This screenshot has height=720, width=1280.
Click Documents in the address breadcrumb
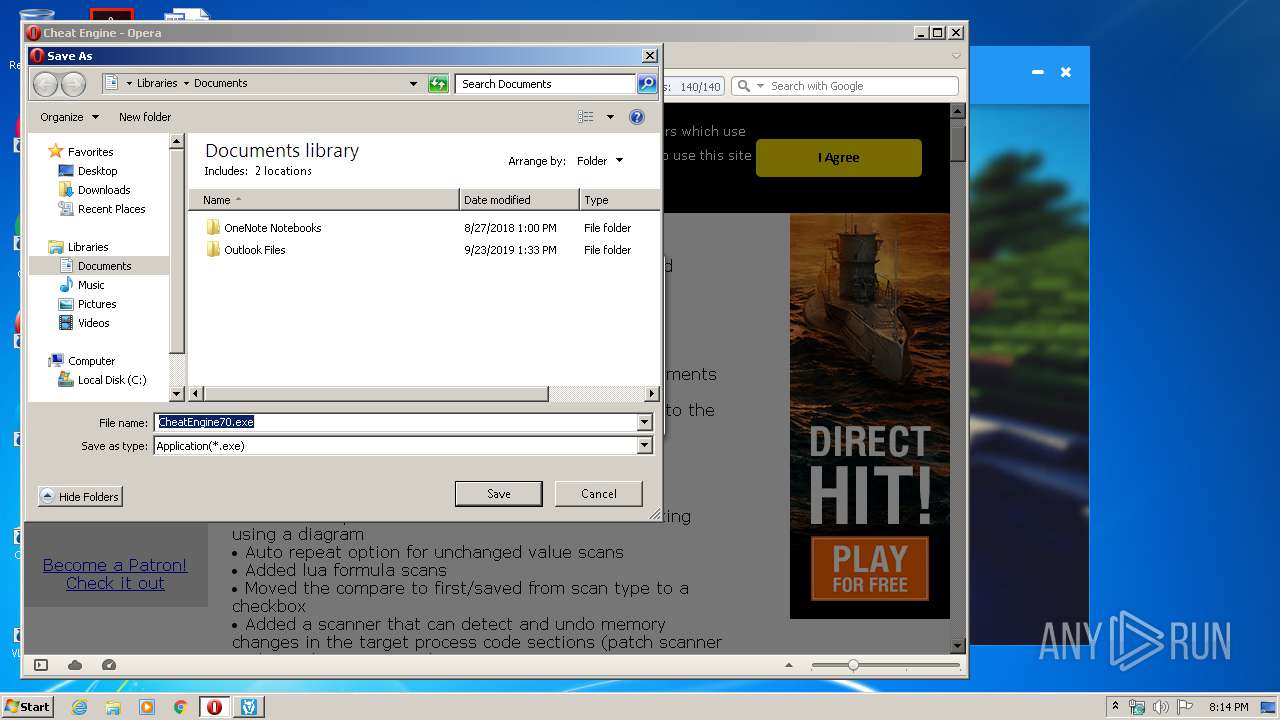tap(221, 84)
